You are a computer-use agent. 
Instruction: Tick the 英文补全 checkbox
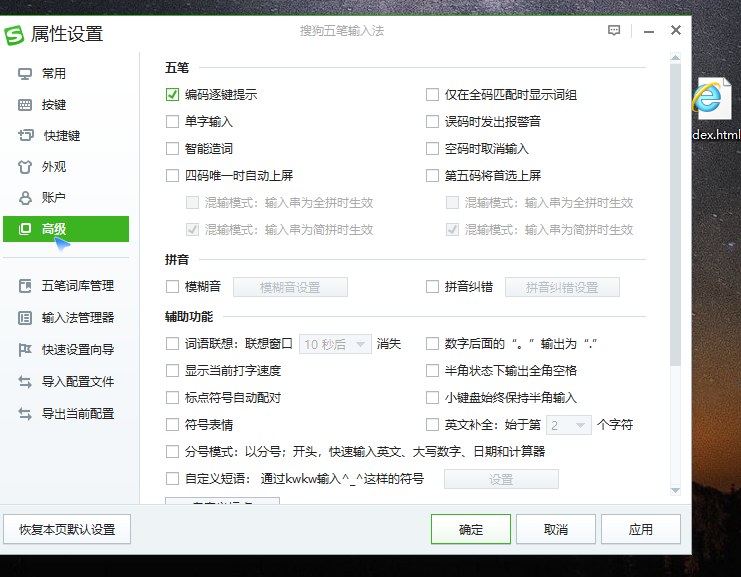(432, 425)
